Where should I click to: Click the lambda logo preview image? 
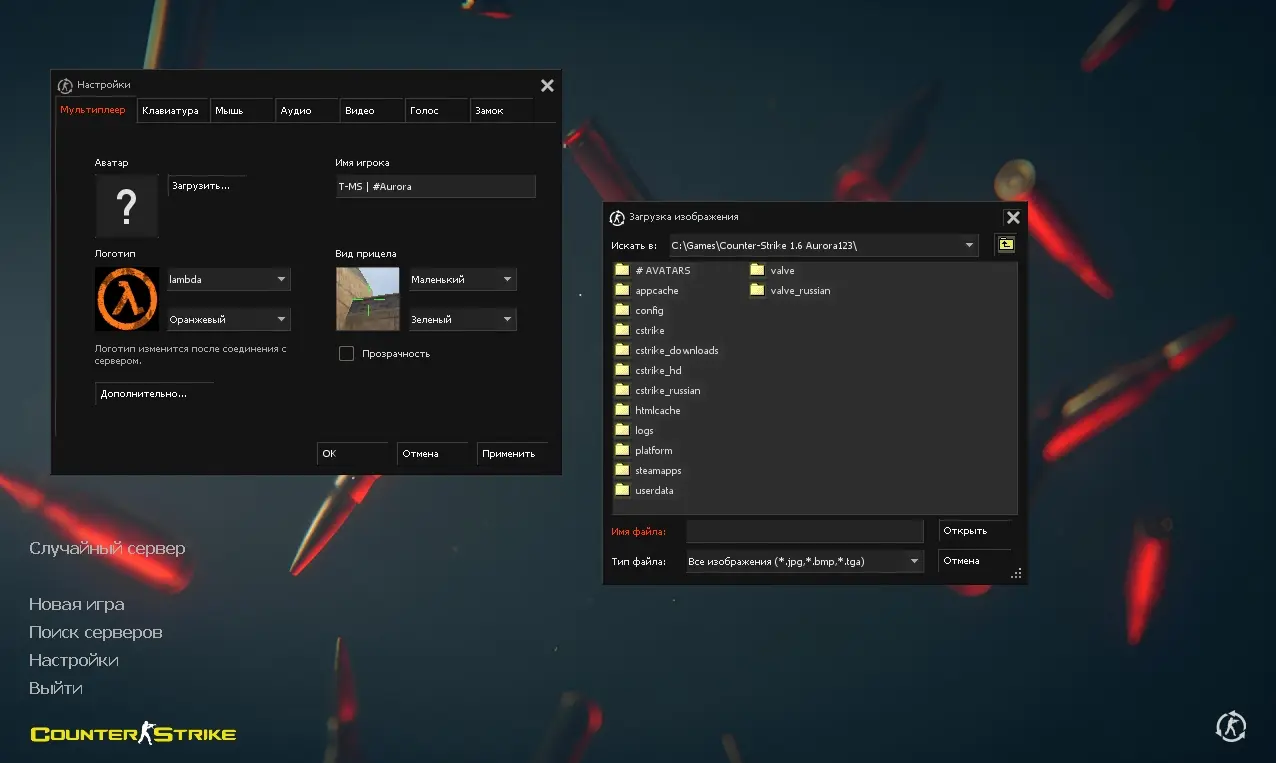127,299
